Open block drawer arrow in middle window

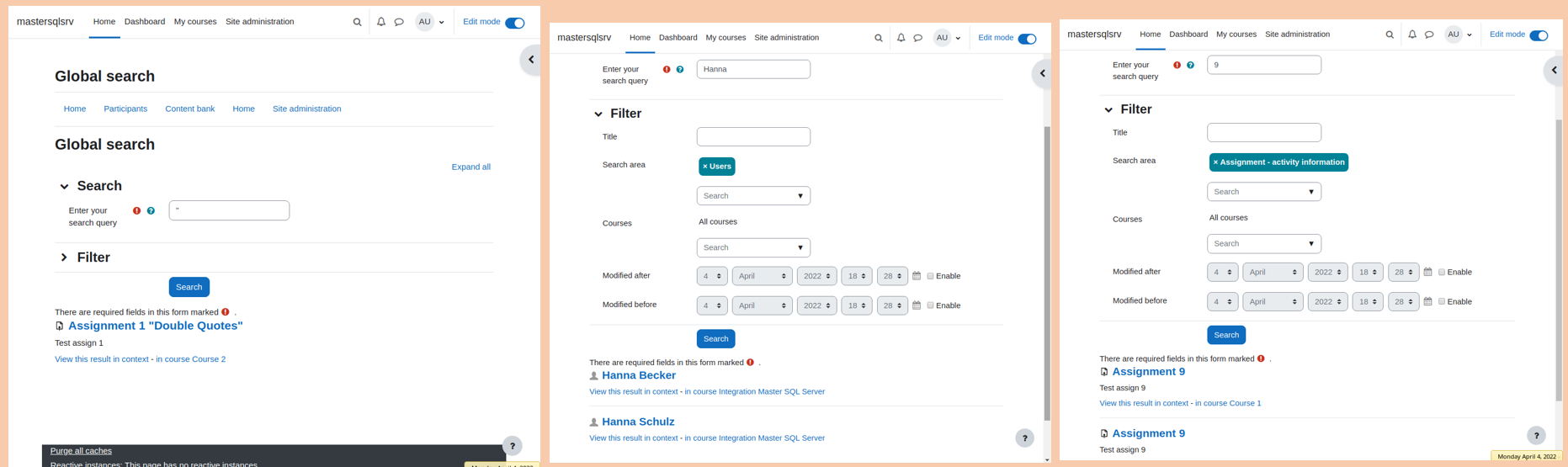[x=1042, y=74]
